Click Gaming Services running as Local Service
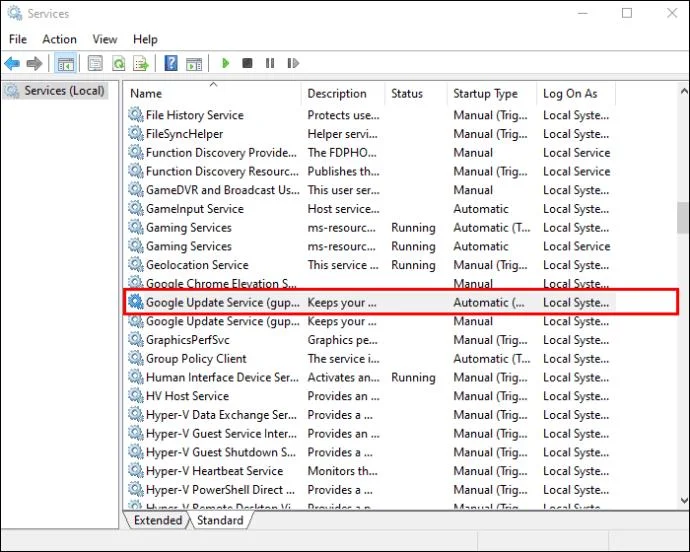The image size is (690, 552). (x=370, y=247)
